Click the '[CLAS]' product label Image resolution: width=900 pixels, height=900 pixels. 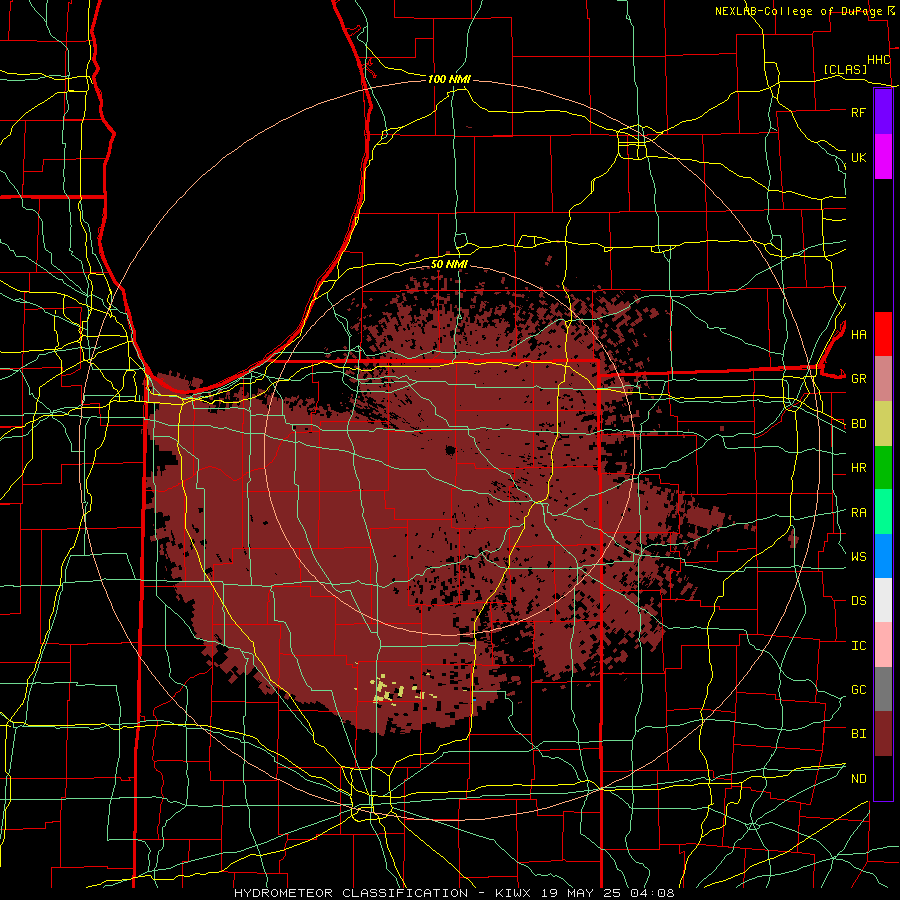(x=845, y=70)
